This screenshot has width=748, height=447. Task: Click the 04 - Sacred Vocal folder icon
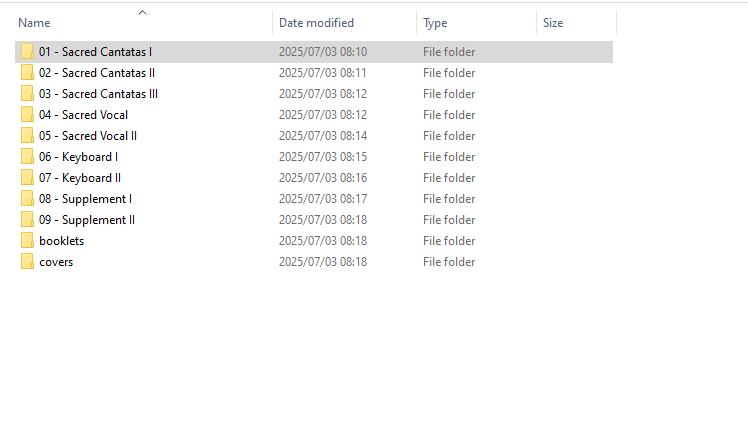pos(27,115)
